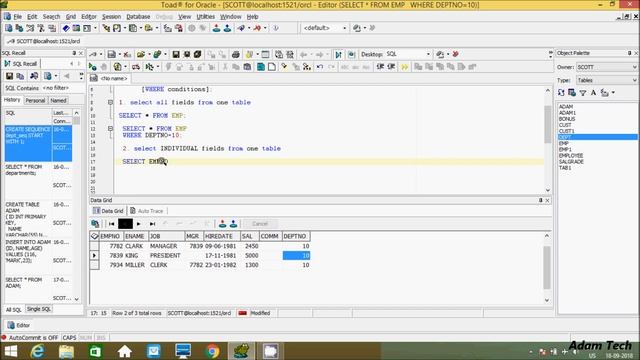Go to first record in Data Grid
Viewport: 640px width, 360px height.
pos(111,224)
